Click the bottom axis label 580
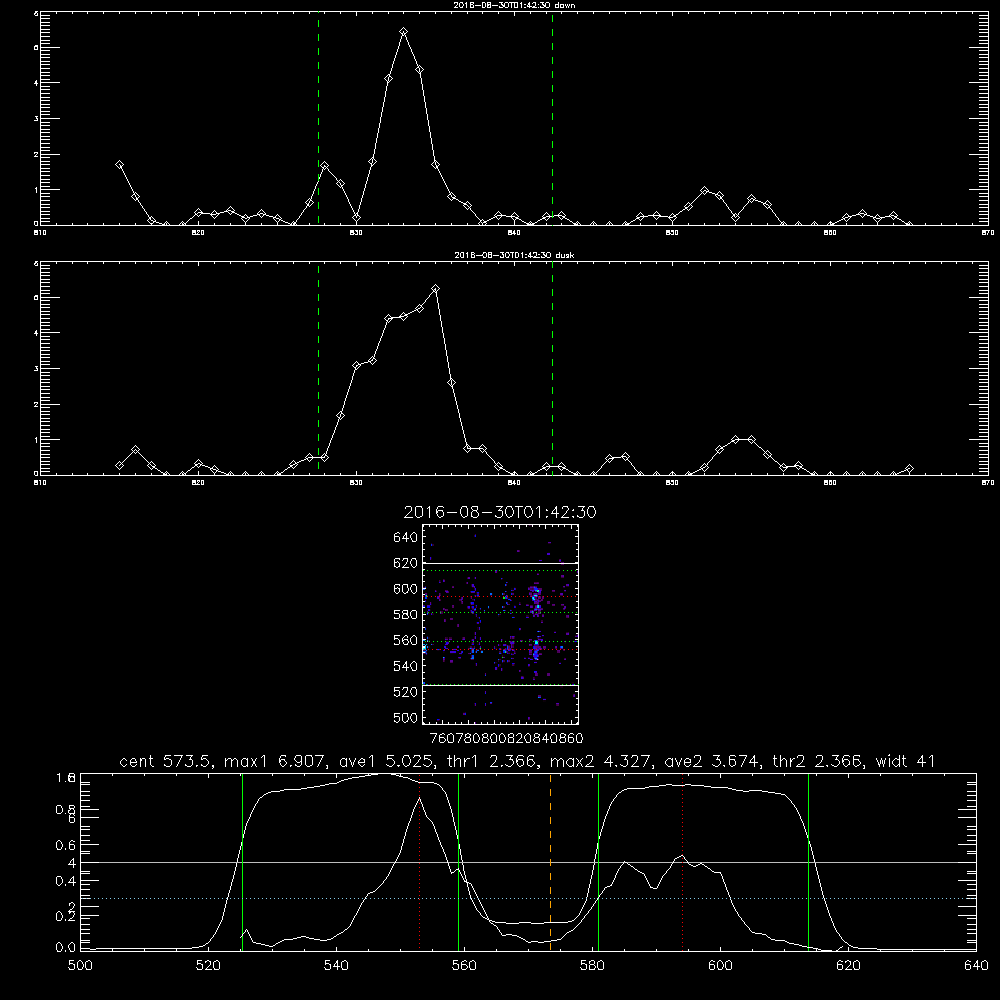This screenshot has height=1000, width=1000. (x=592, y=966)
